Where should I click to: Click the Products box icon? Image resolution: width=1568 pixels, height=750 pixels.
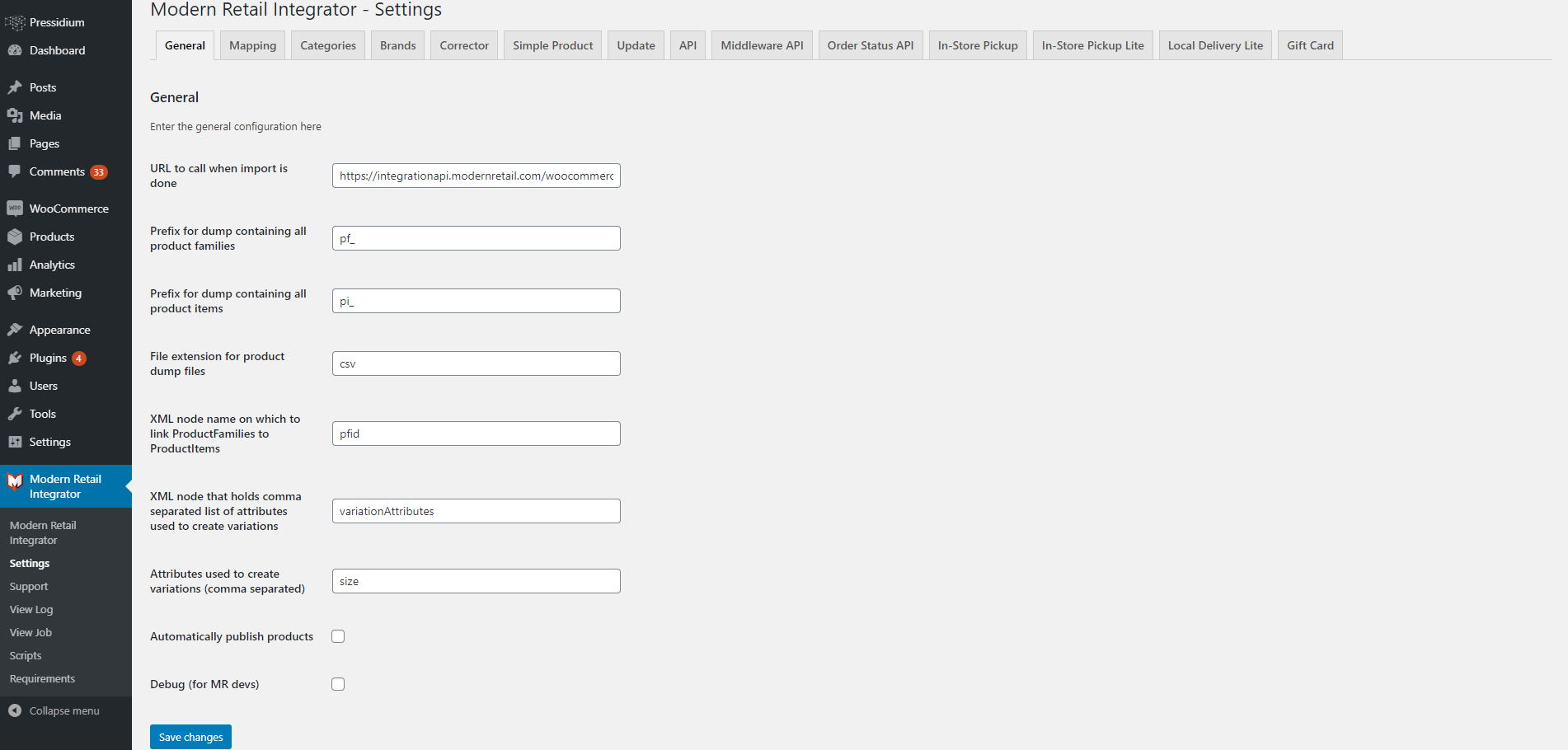coord(15,237)
